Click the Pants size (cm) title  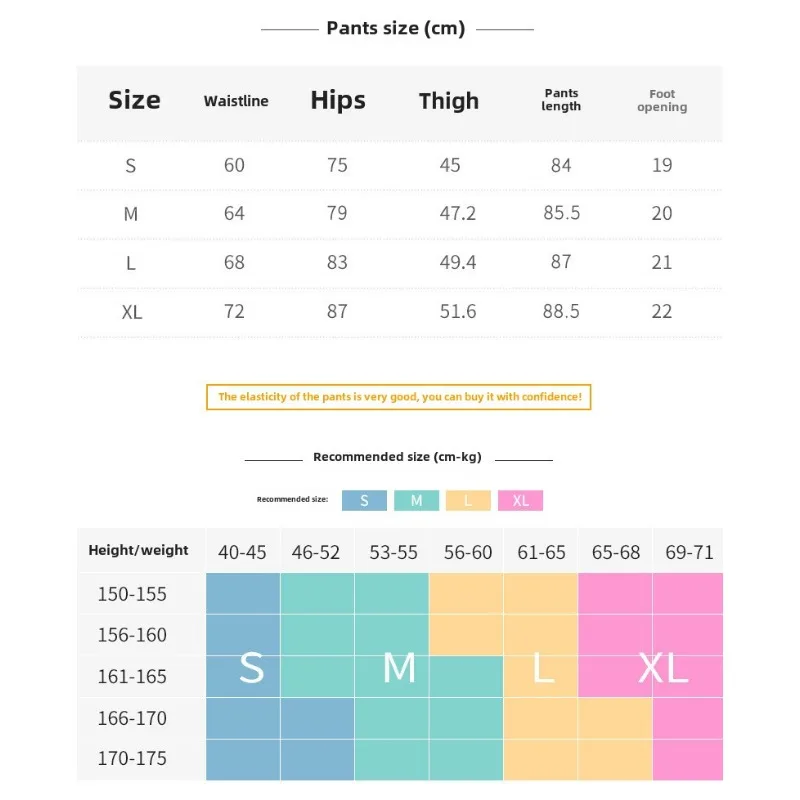point(396,28)
